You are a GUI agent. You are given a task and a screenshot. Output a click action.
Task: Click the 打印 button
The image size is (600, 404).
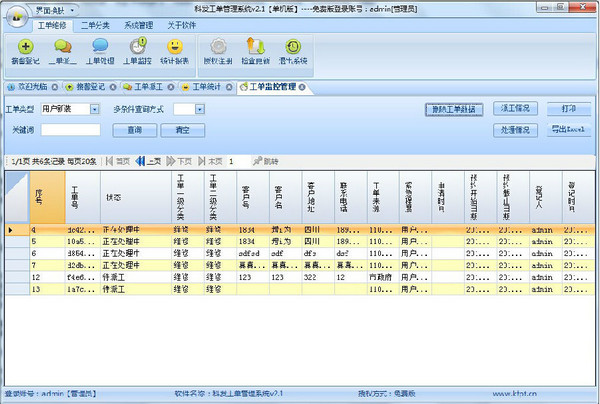click(x=568, y=108)
